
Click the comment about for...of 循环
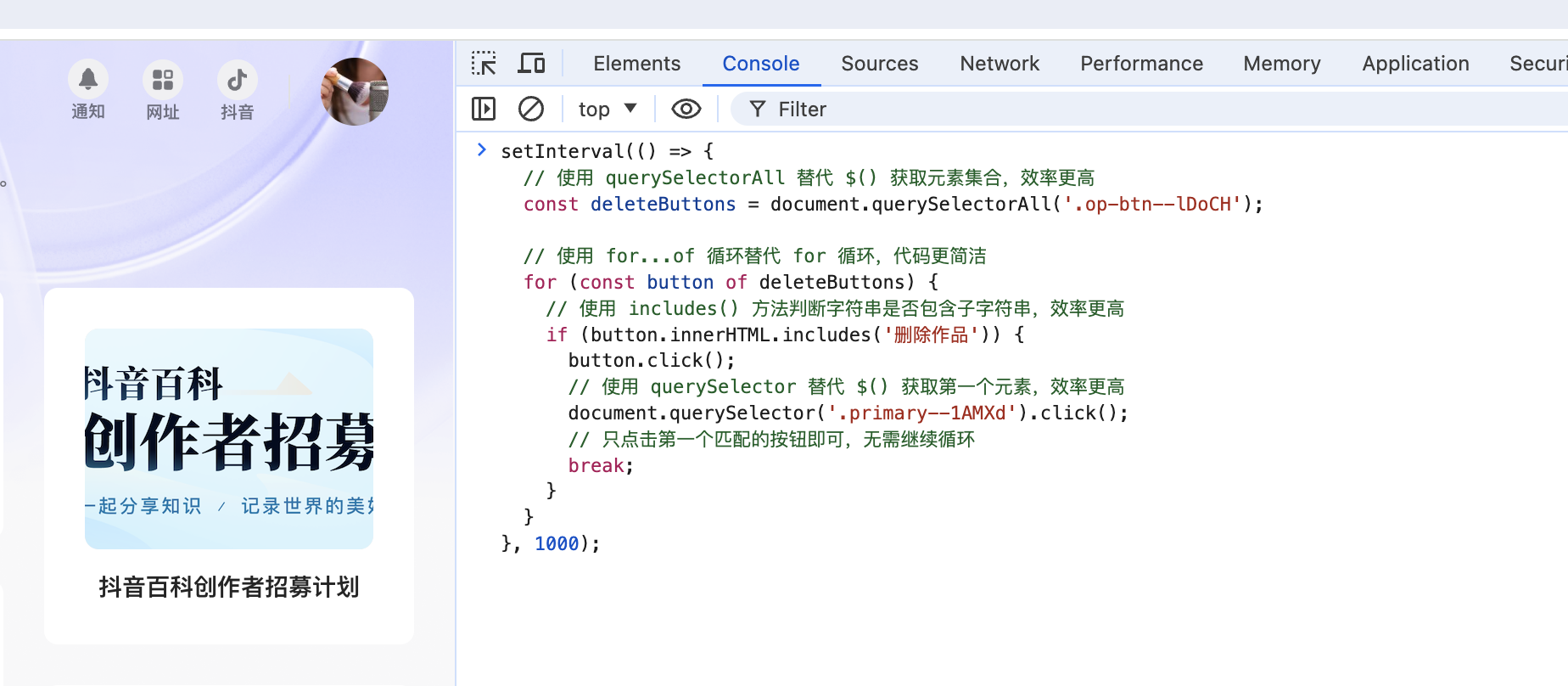click(754, 256)
